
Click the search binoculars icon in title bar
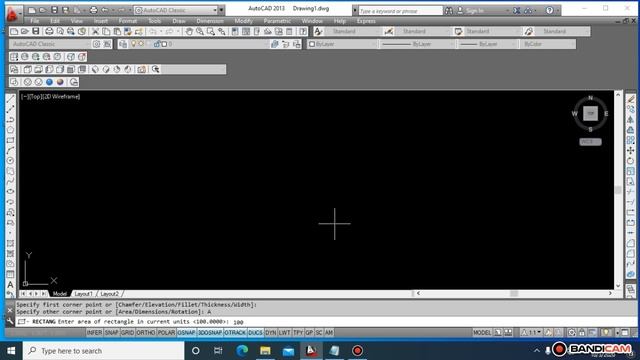449,11
